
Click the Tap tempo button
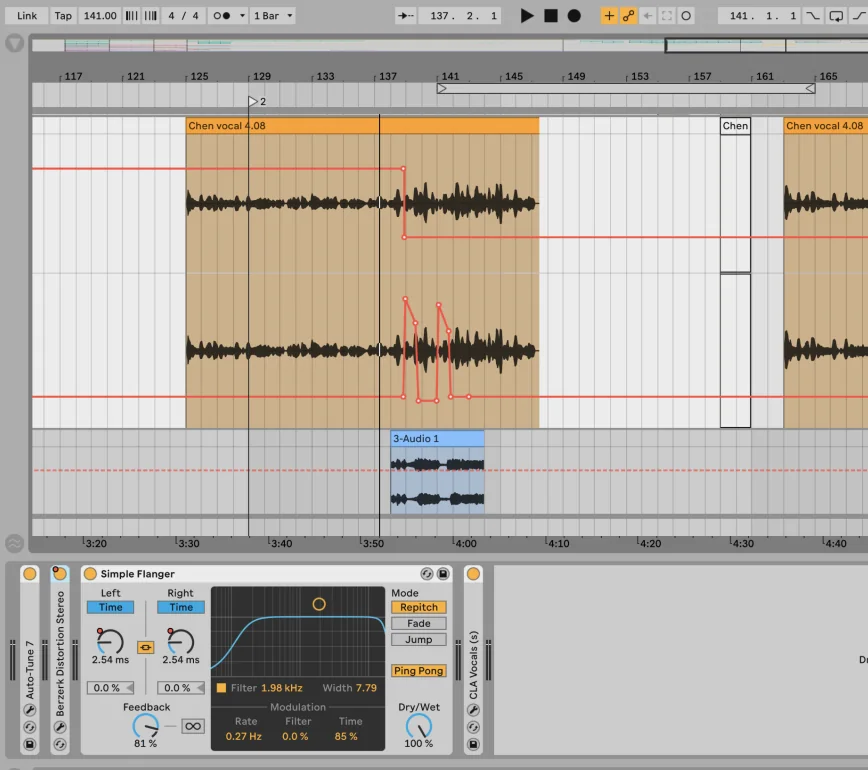click(x=63, y=15)
